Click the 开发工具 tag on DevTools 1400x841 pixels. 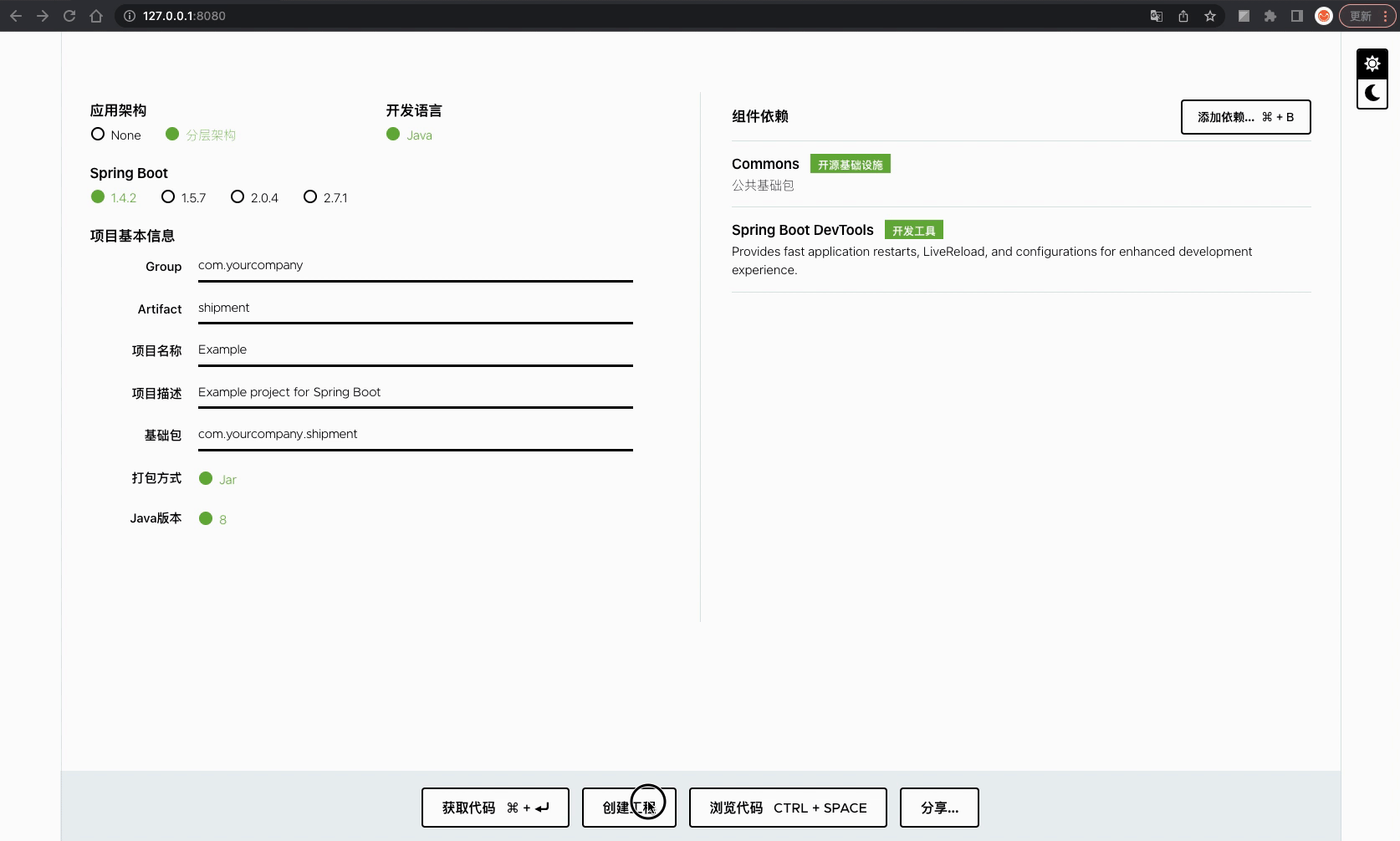click(914, 230)
